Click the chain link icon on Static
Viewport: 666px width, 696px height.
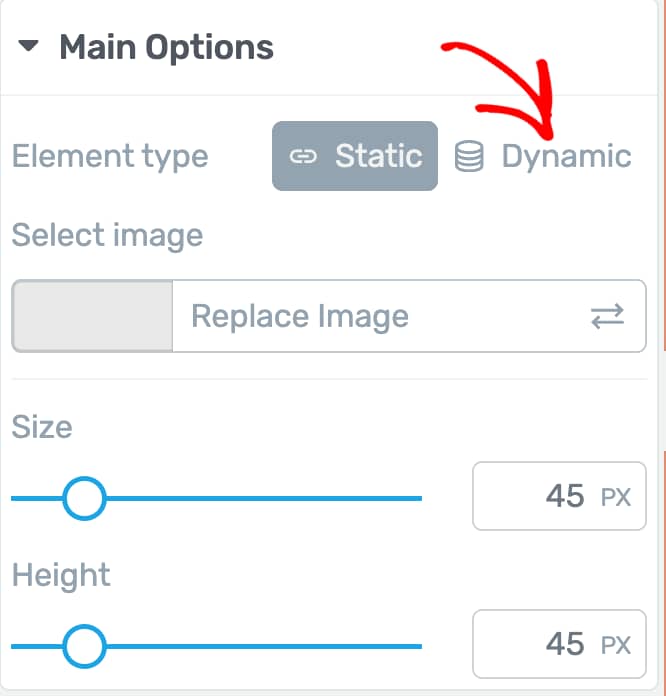click(303, 156)
